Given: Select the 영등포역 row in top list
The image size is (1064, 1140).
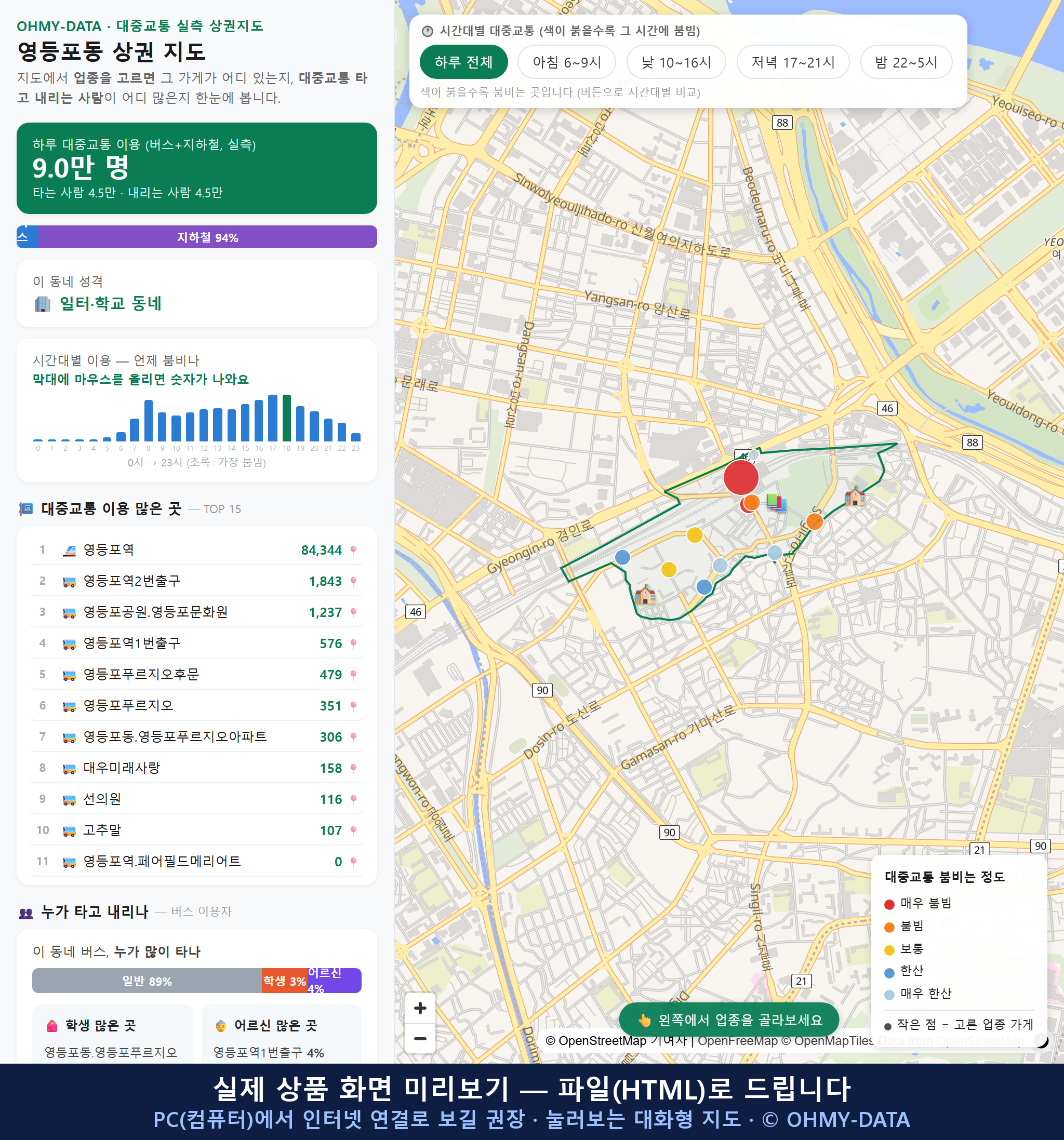Looking at the screenshot, I should click(197, 550).
